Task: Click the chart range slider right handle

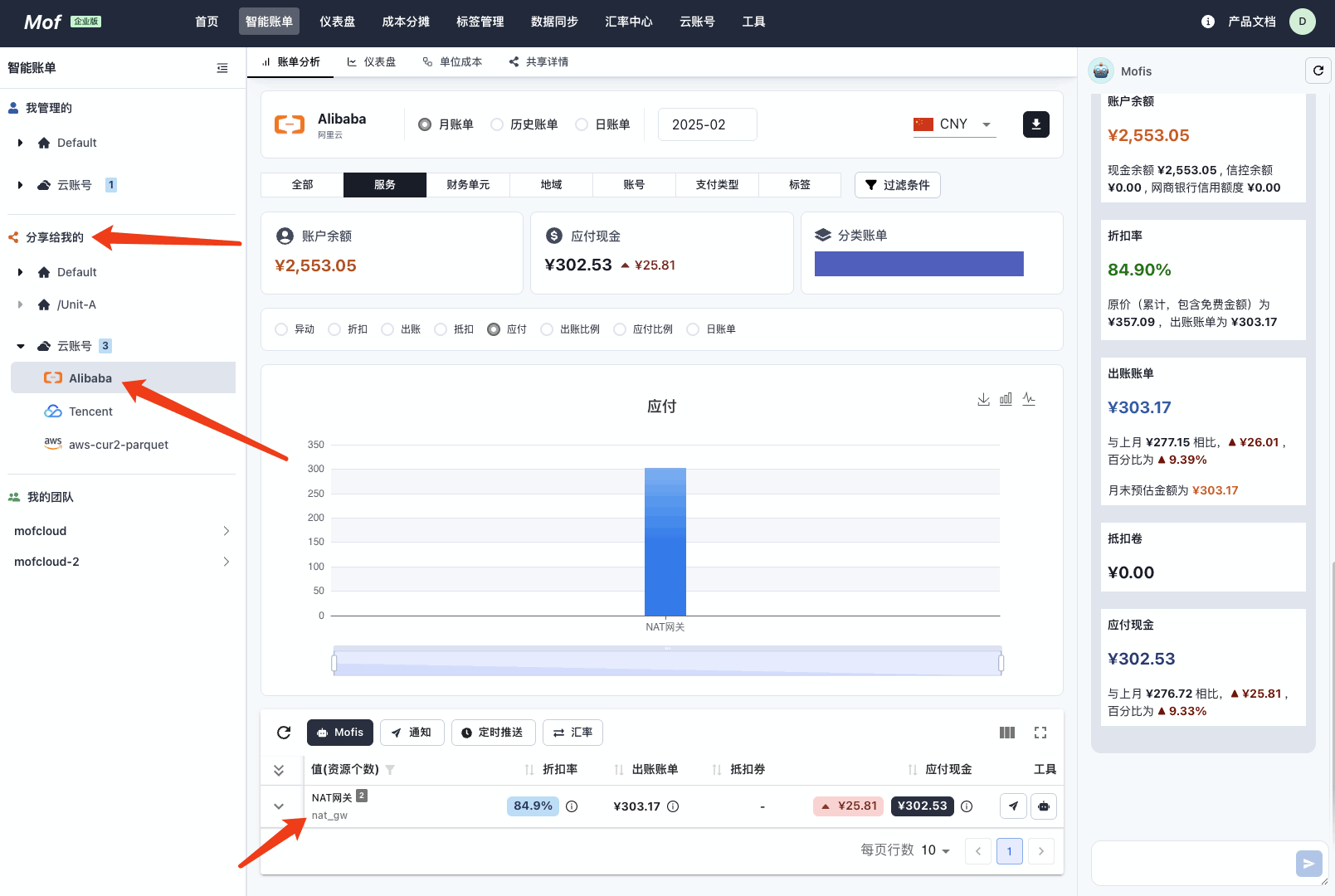Action: 1001,663
